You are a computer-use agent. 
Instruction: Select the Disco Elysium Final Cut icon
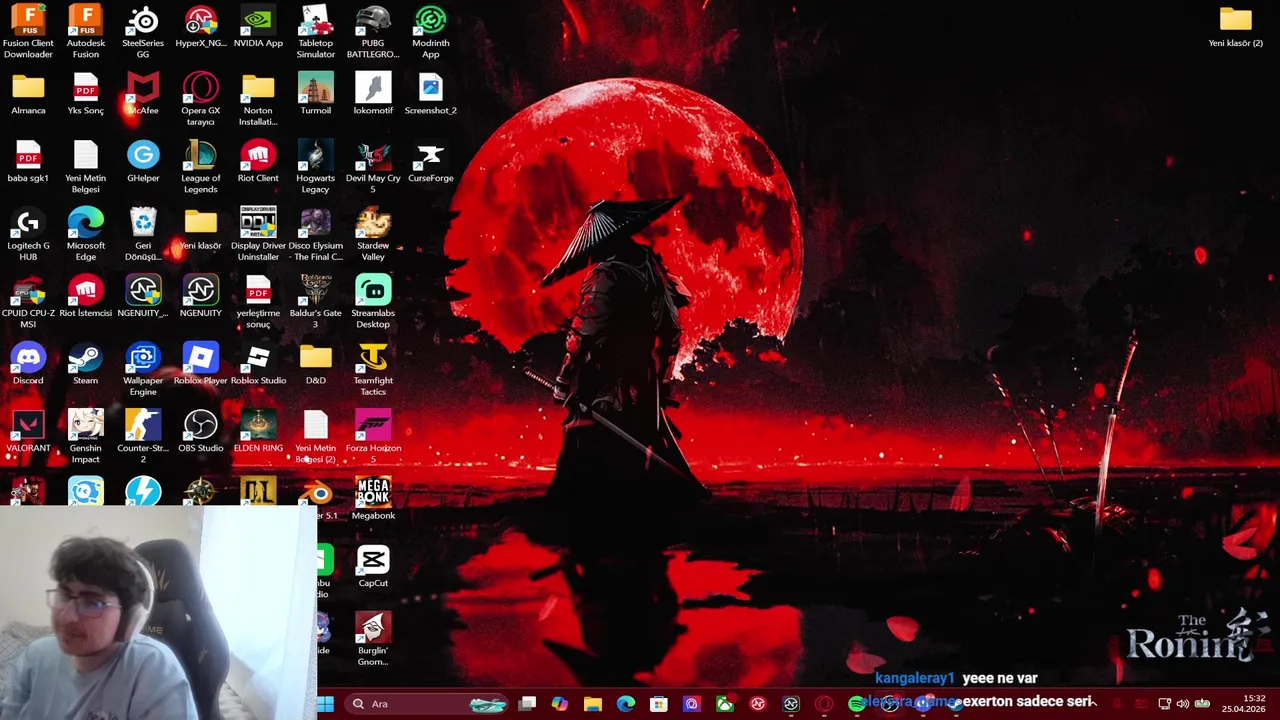[x=315, y=234]
